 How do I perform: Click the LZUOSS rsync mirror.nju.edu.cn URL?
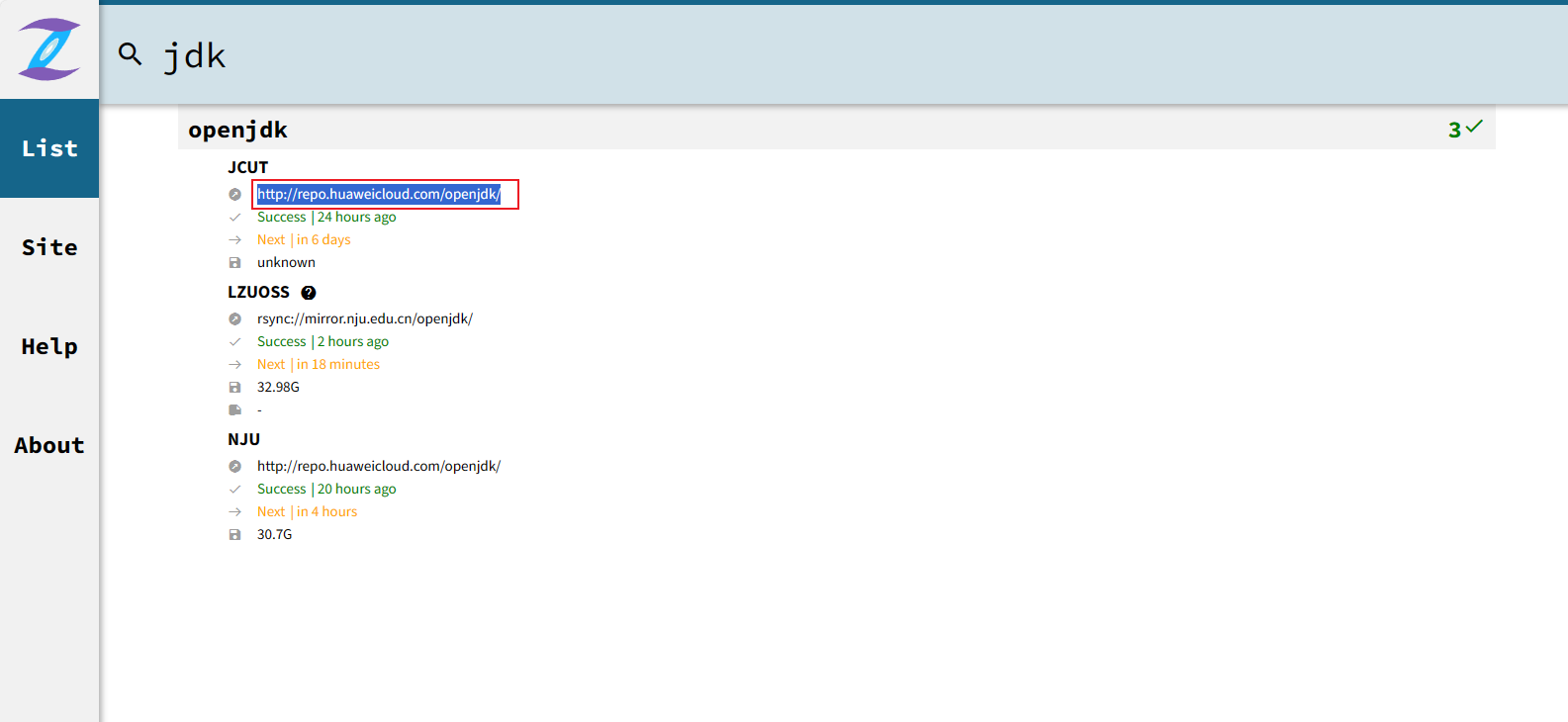click(x=365, y=318)
